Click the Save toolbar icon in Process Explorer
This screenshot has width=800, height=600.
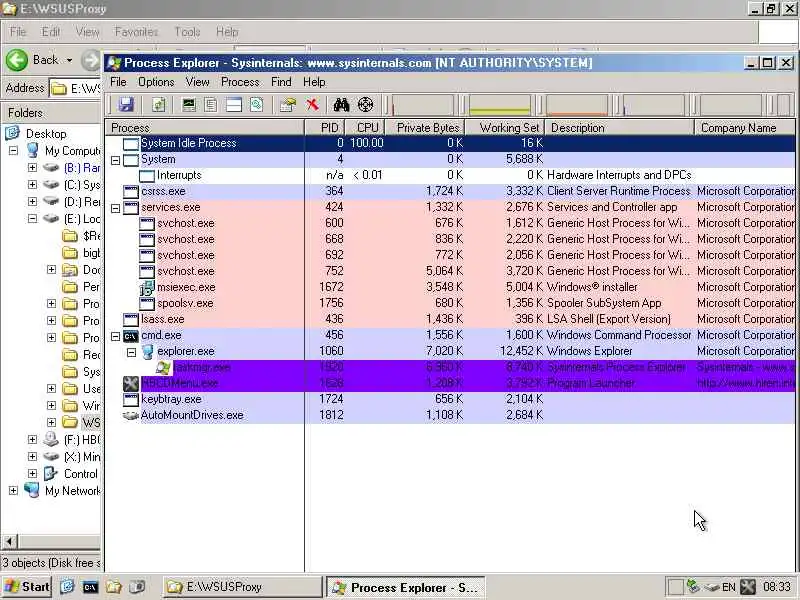tap(126, 105)
